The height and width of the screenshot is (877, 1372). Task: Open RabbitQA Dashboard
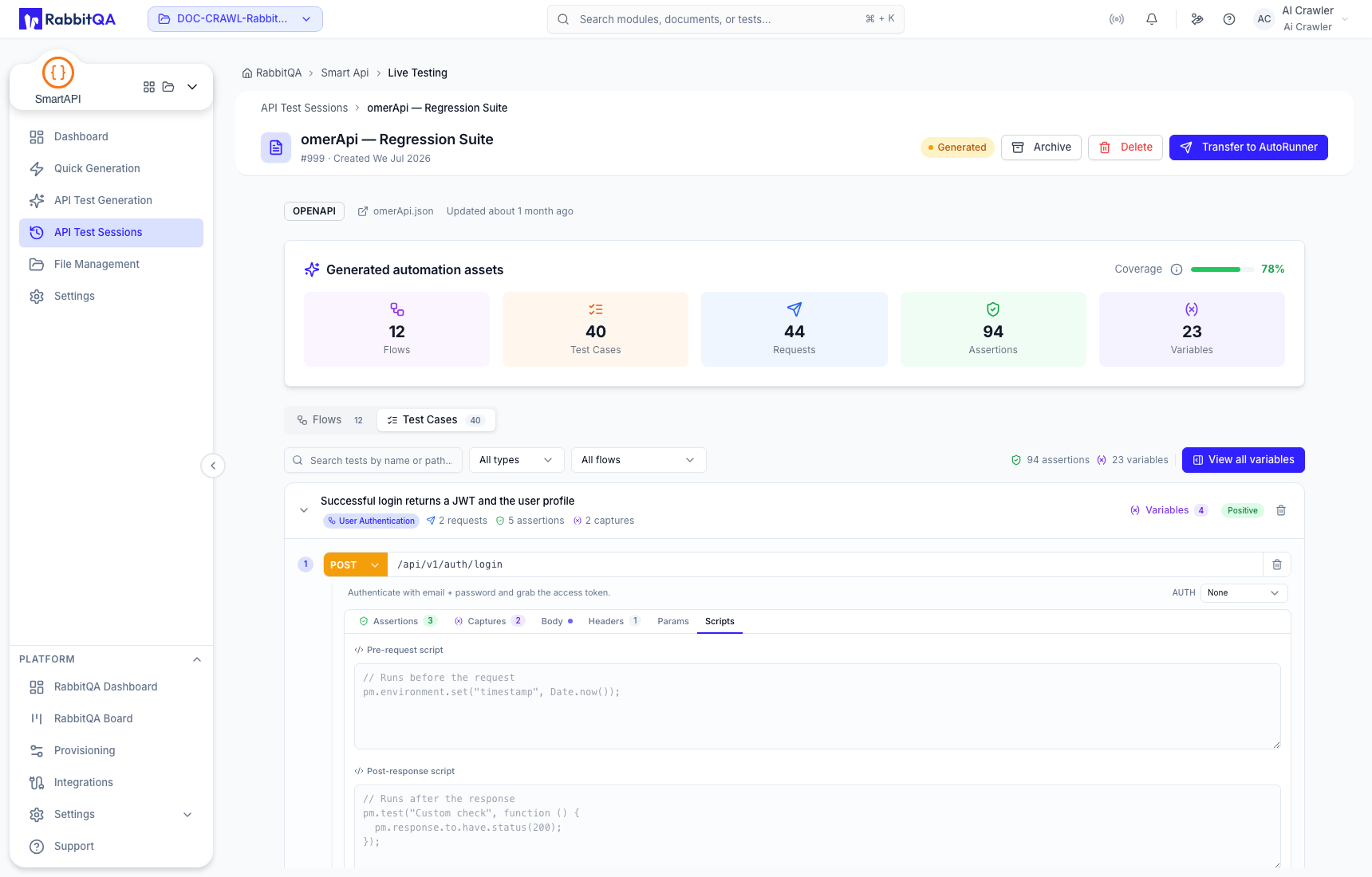click(x=111, y=687)
